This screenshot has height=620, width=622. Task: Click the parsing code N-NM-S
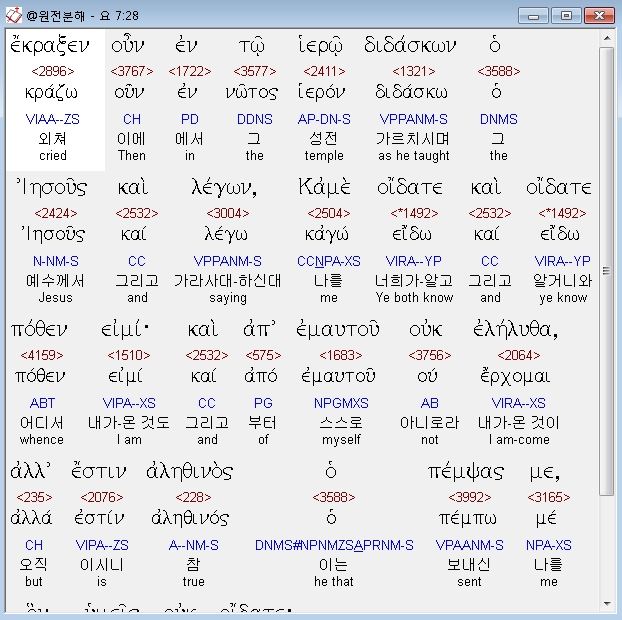[56, 261]
